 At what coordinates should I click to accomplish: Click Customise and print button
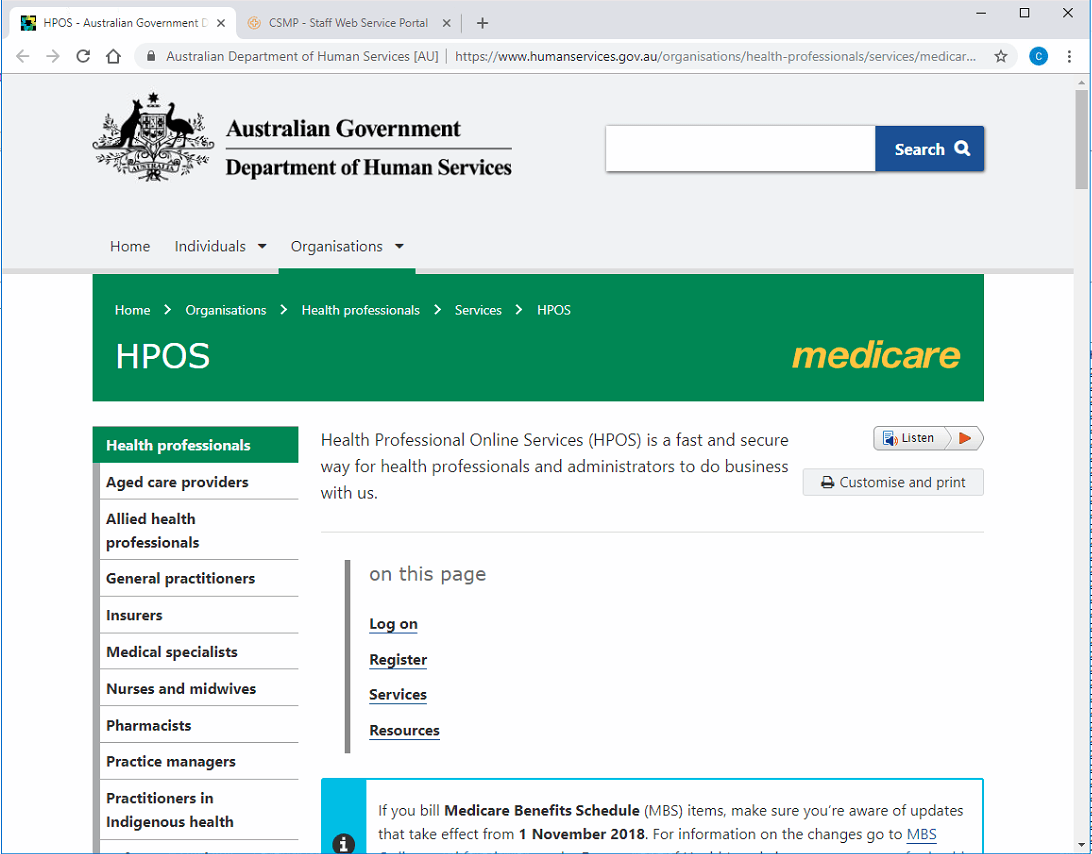[893, 482]
